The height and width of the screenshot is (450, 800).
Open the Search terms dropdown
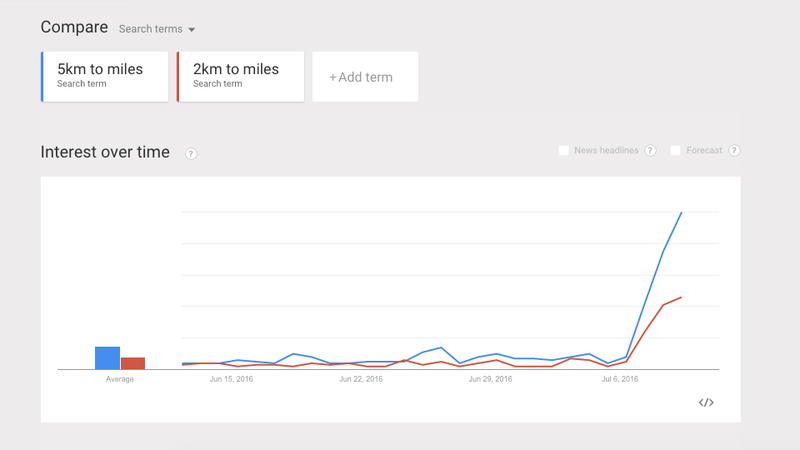157,29
